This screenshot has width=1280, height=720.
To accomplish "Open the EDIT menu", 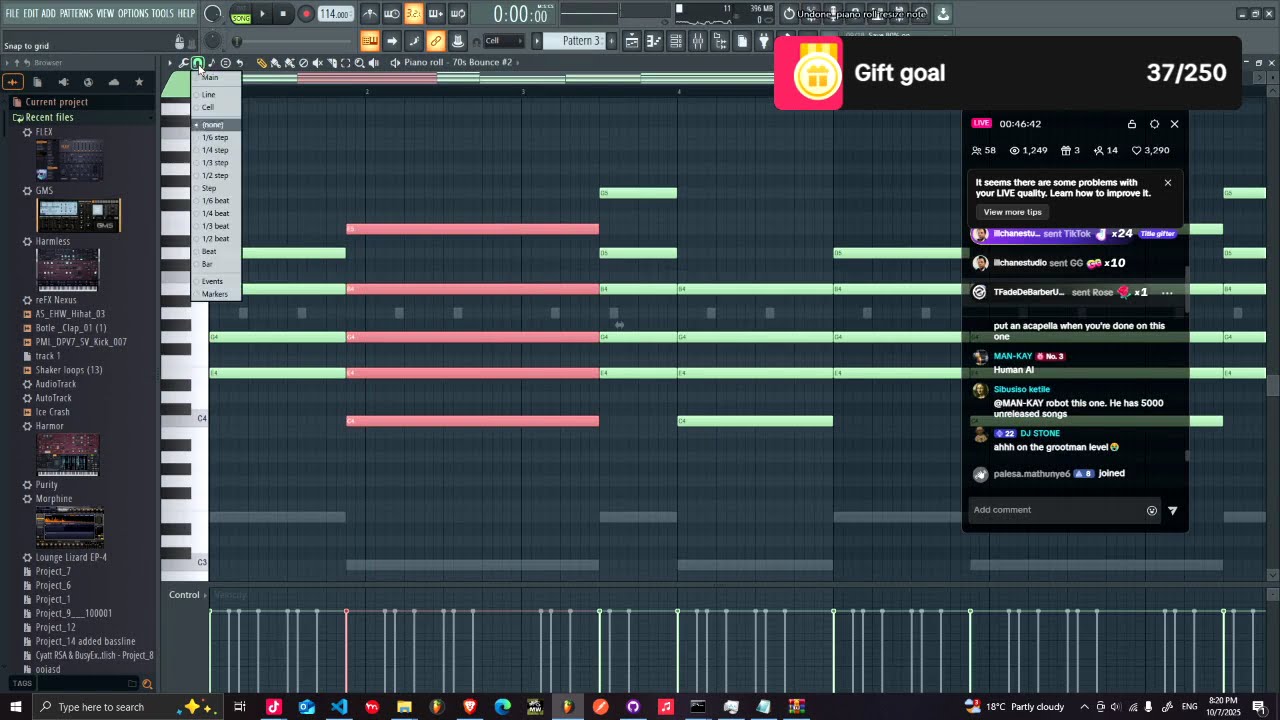I will [31, 13].
